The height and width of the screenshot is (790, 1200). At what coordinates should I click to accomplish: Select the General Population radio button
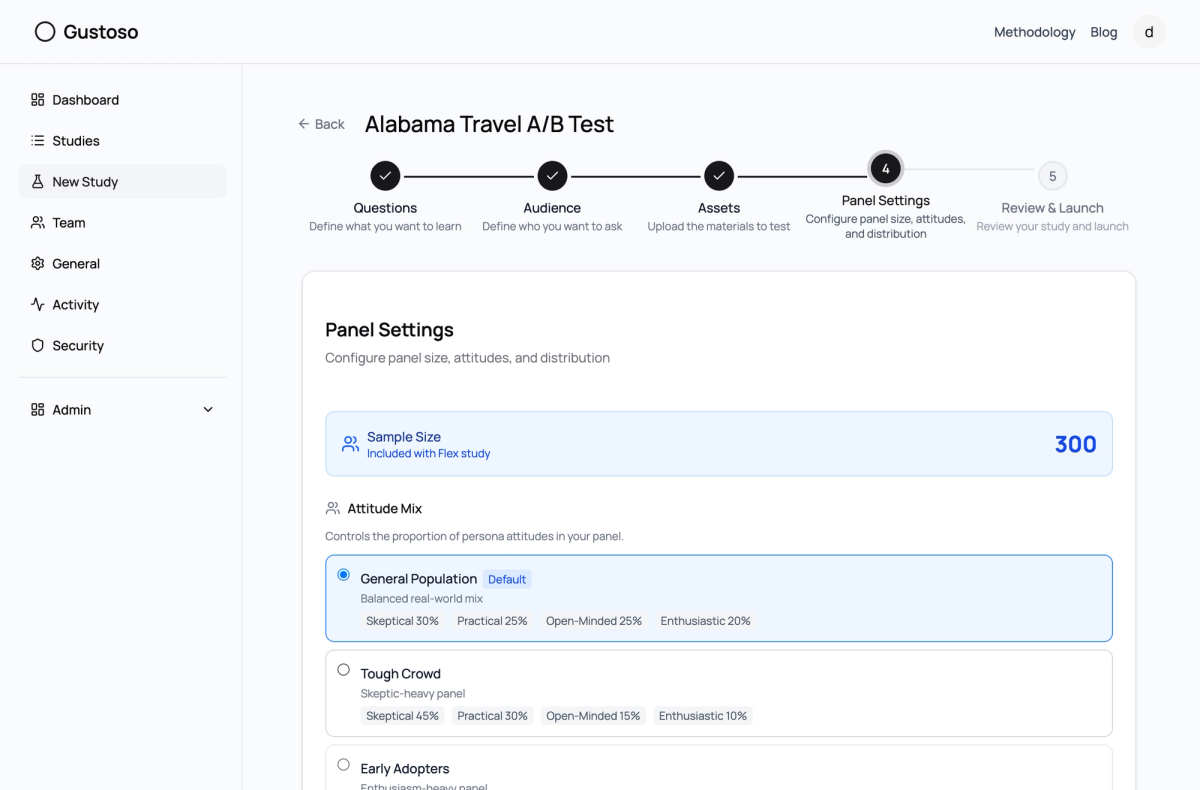tap(344, 575)
